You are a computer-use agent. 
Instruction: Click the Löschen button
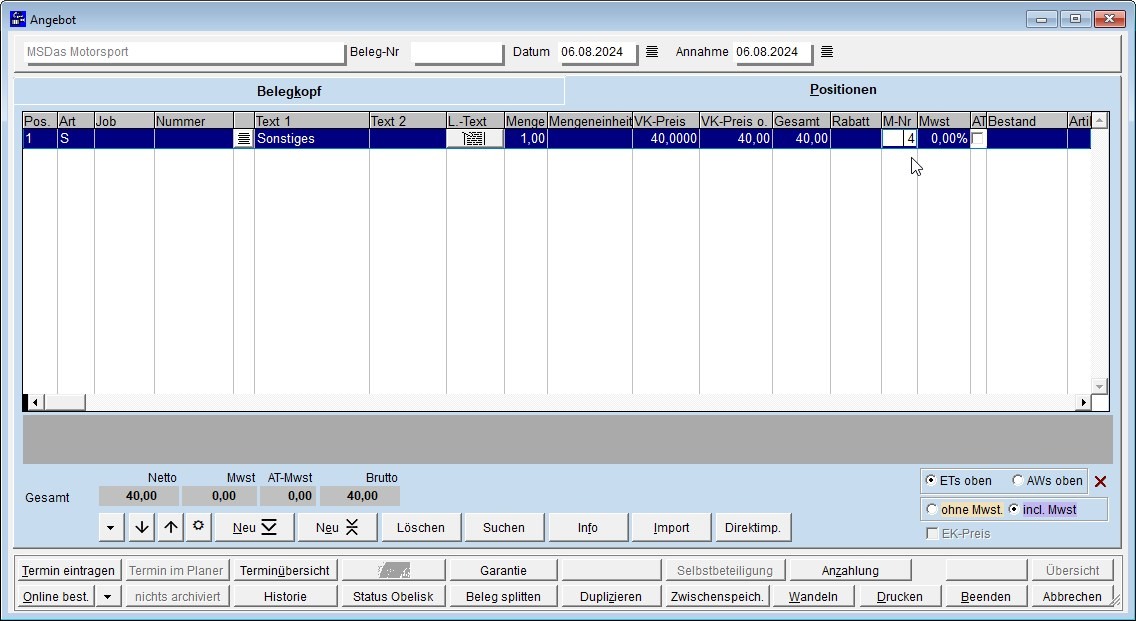(x=421, y=528)
